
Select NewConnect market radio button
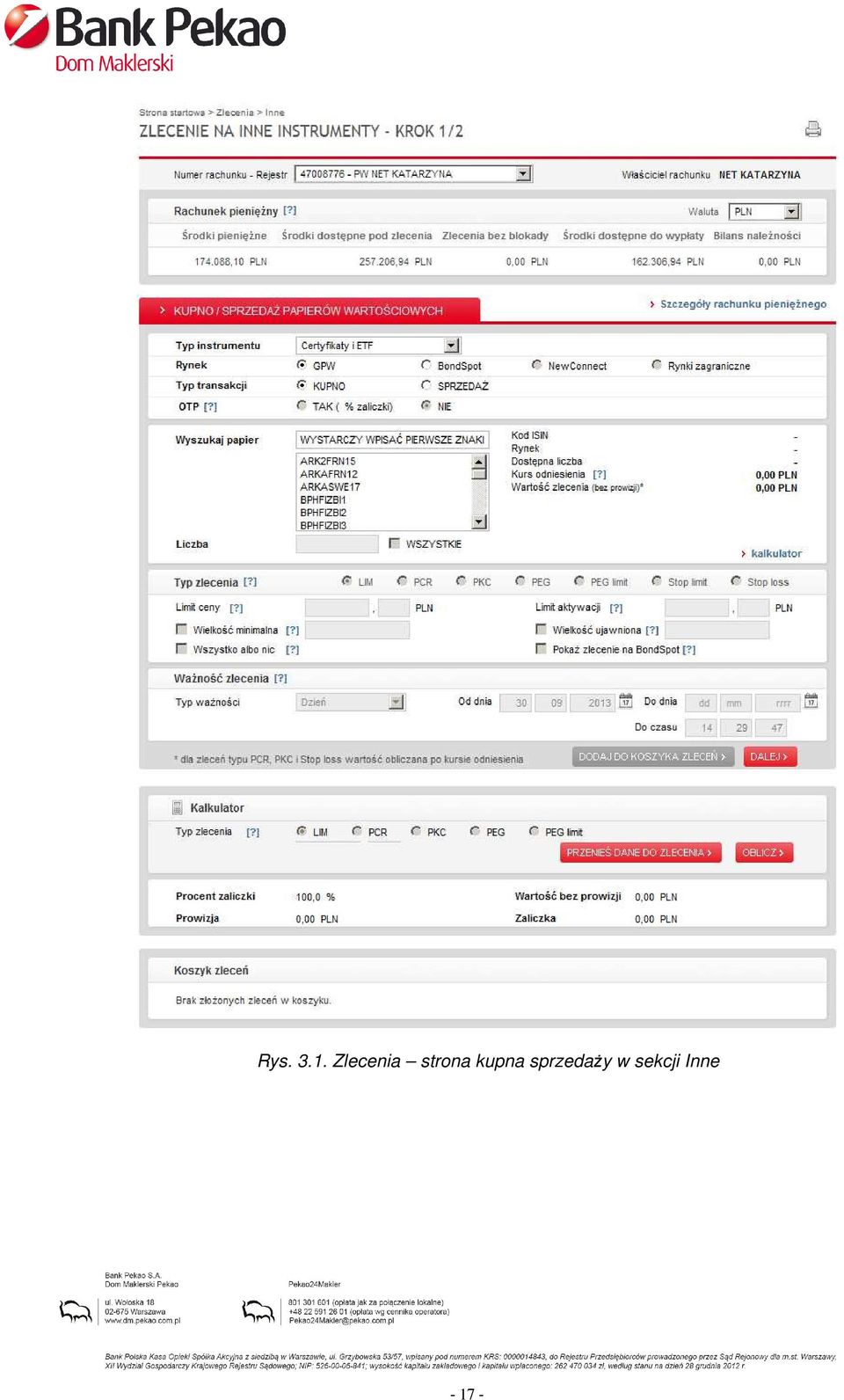click(536, 365)
